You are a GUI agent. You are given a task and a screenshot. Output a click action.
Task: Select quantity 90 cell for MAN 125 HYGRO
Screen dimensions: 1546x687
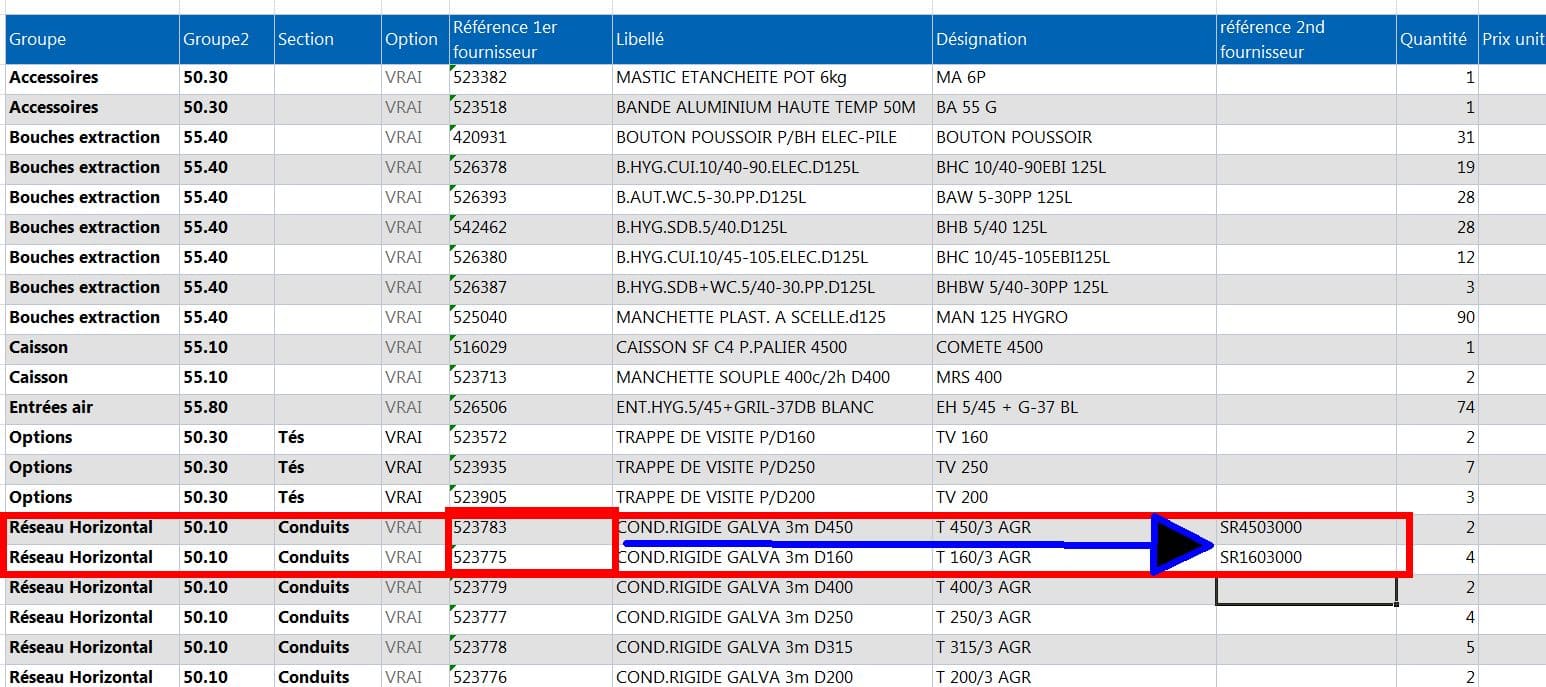(1437, 317)
